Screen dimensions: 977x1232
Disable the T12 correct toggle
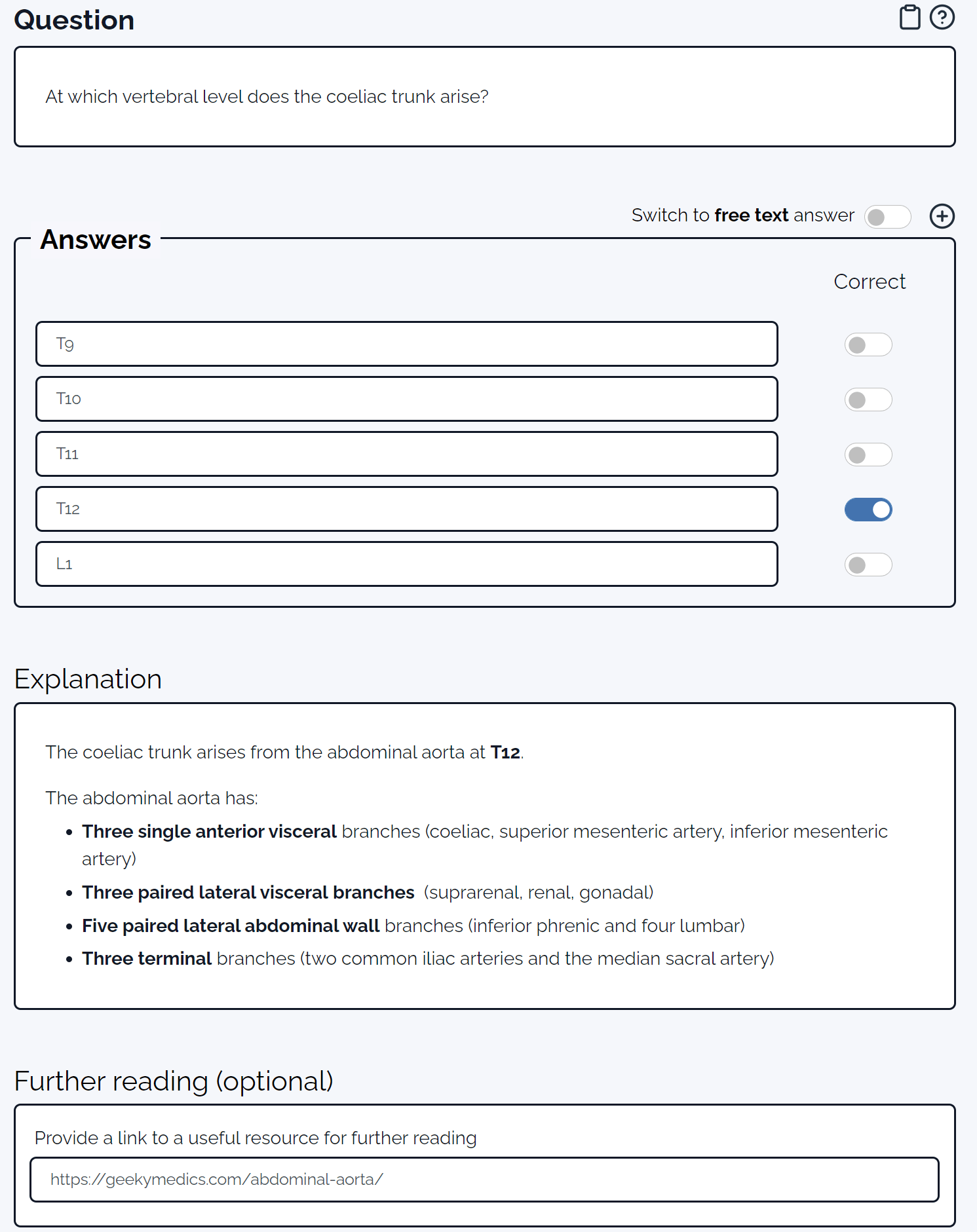868,509
